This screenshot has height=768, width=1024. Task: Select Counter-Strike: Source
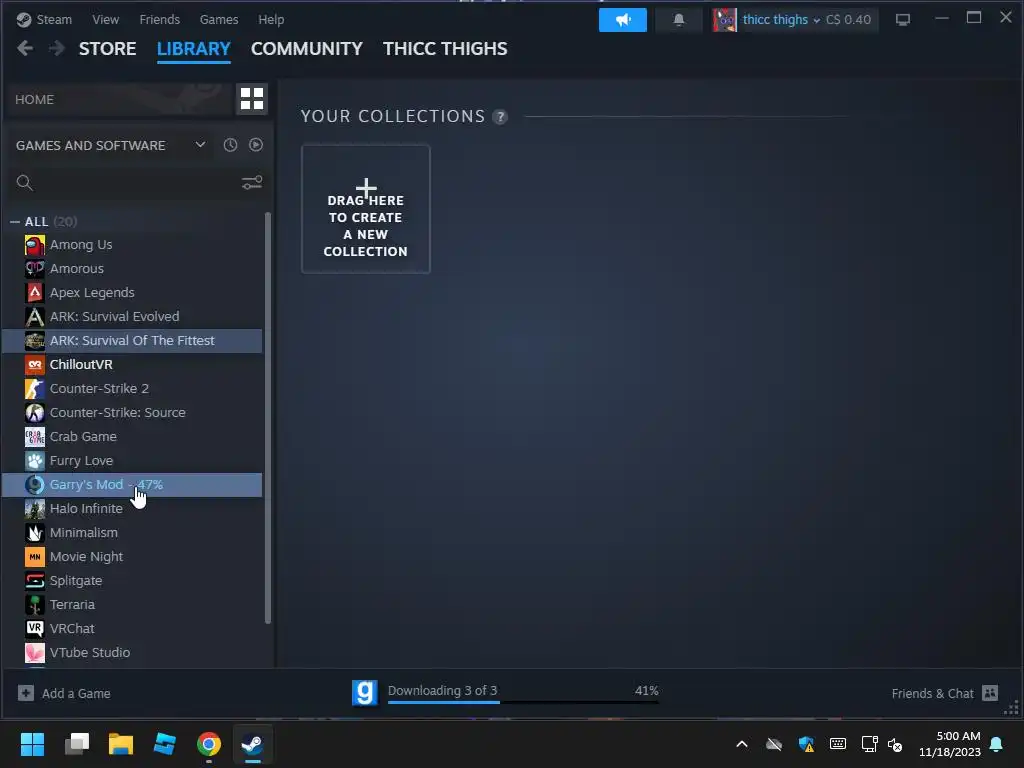click(x=132, y=413)
